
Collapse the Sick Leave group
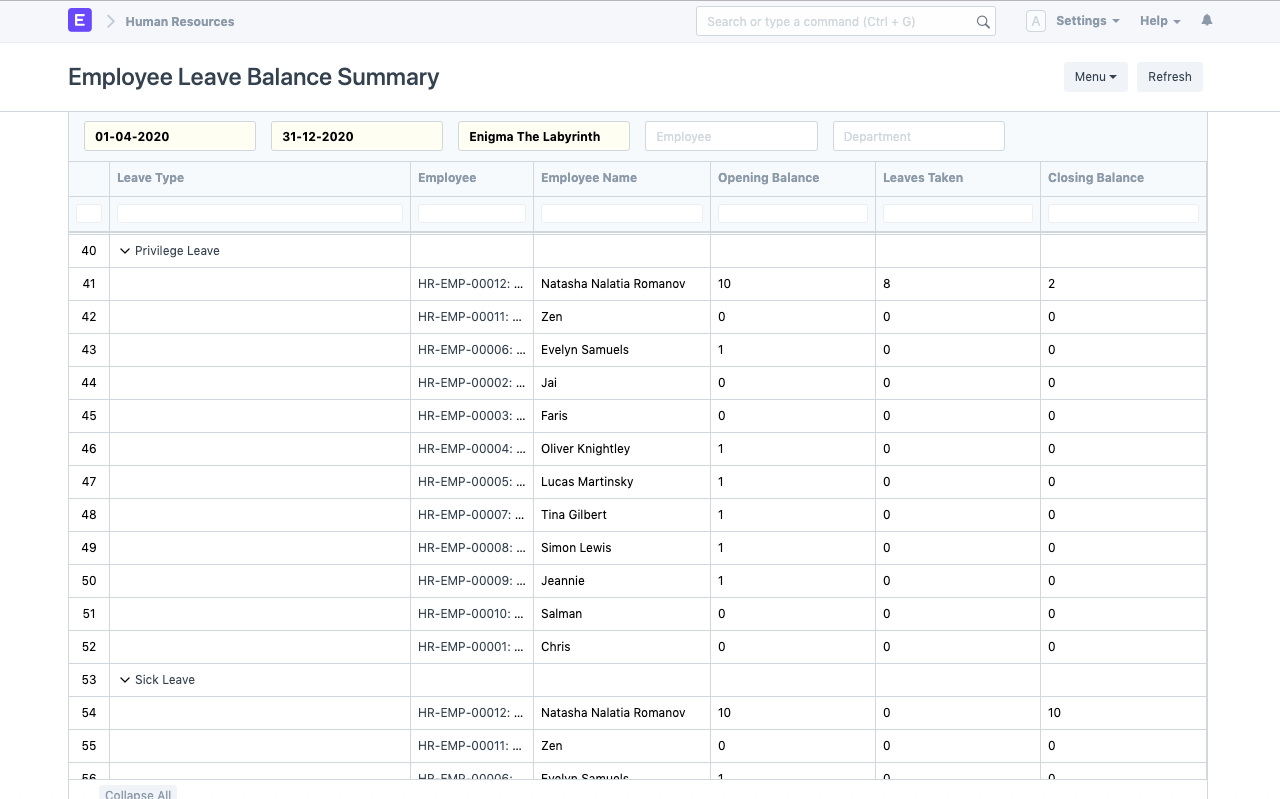pyautogui.click(x=125, y=680)
